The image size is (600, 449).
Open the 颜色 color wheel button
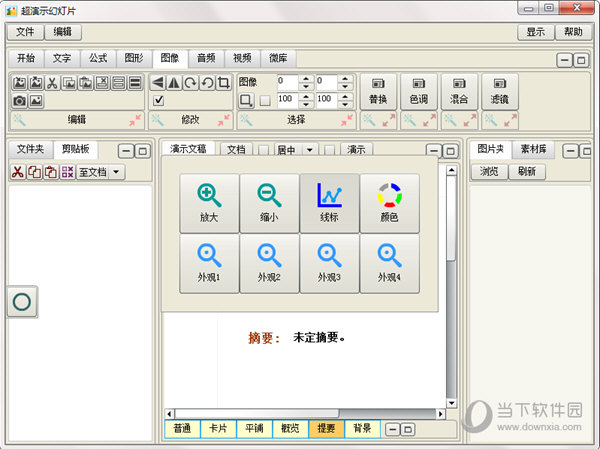[389, 203]
